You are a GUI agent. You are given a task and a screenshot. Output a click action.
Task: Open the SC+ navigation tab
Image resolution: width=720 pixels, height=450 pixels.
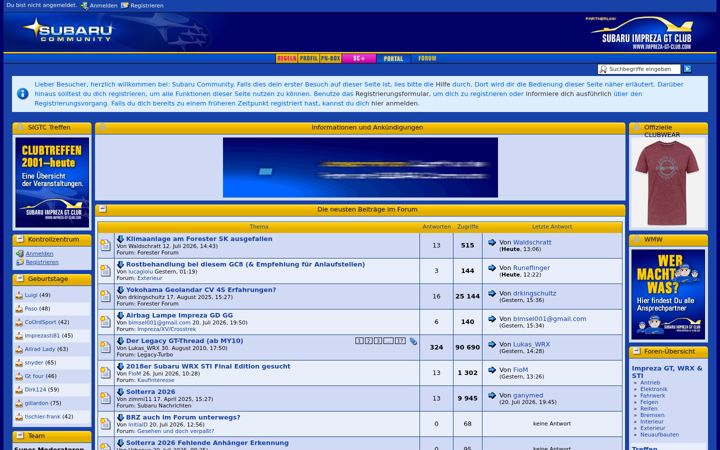coord(359,58)
